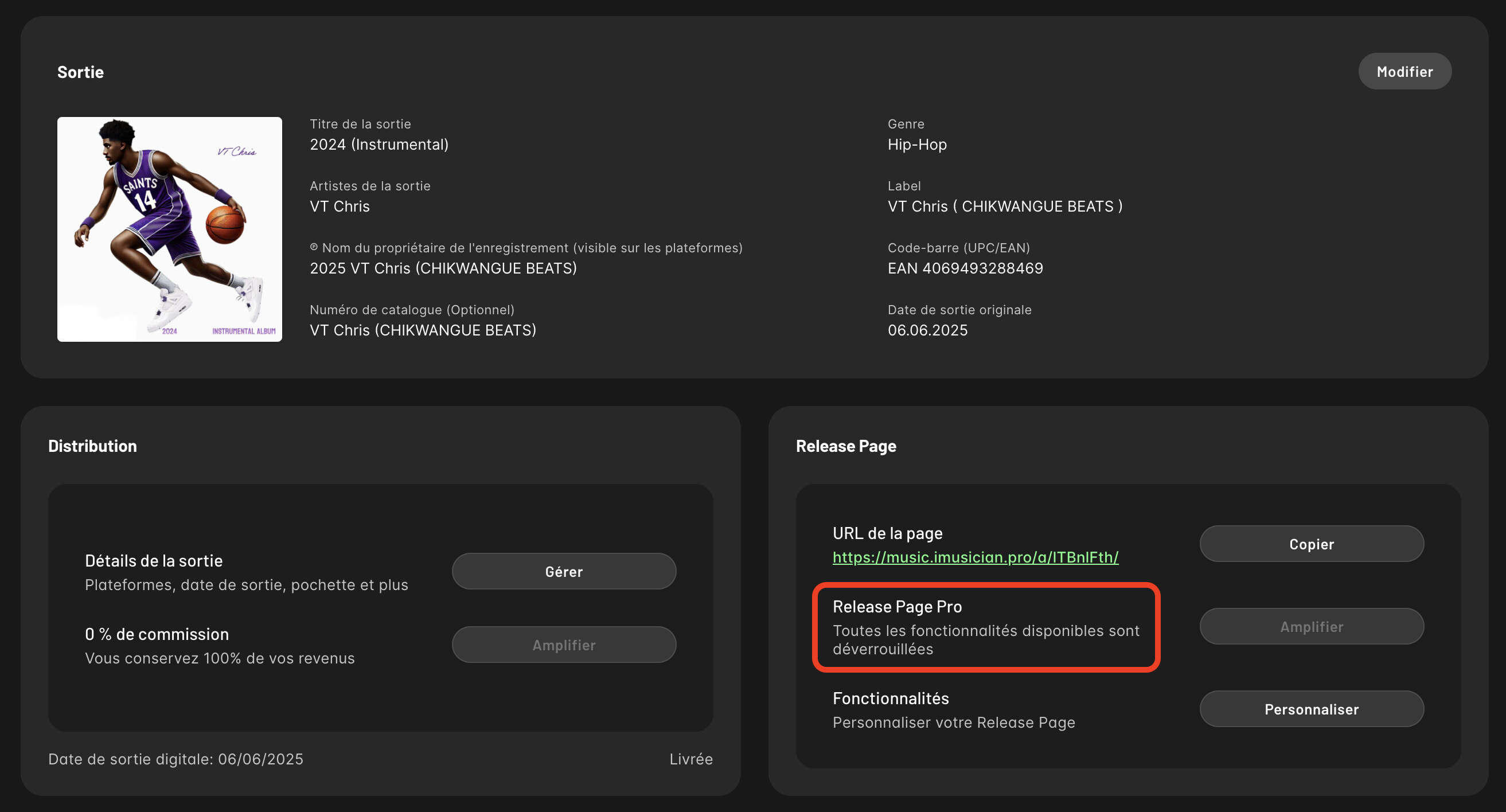Open the music.imusician.pro release page link
The width and height of the screenshot is (1506, 812).
(x=975, y=557)
